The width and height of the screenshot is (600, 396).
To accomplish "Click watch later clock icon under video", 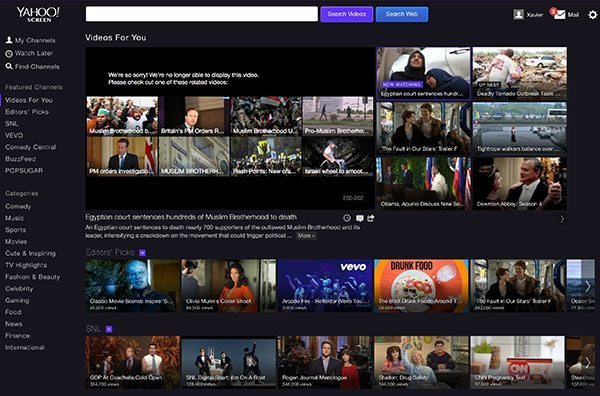I will pyautogui.click(x=347, y=218).
